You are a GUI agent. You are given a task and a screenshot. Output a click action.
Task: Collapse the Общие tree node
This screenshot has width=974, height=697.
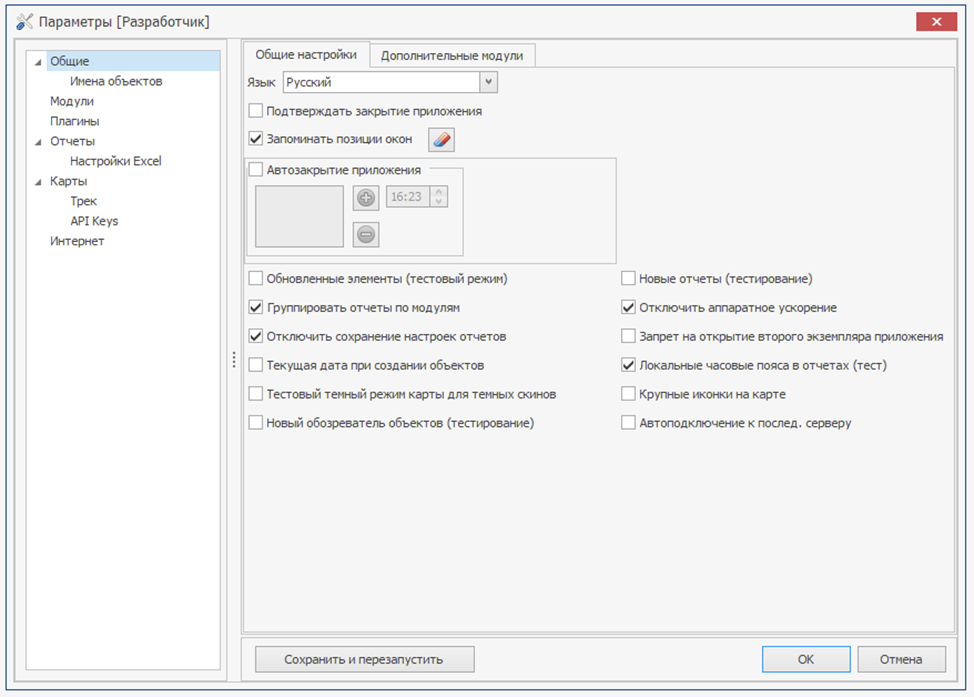click(39, 62)
